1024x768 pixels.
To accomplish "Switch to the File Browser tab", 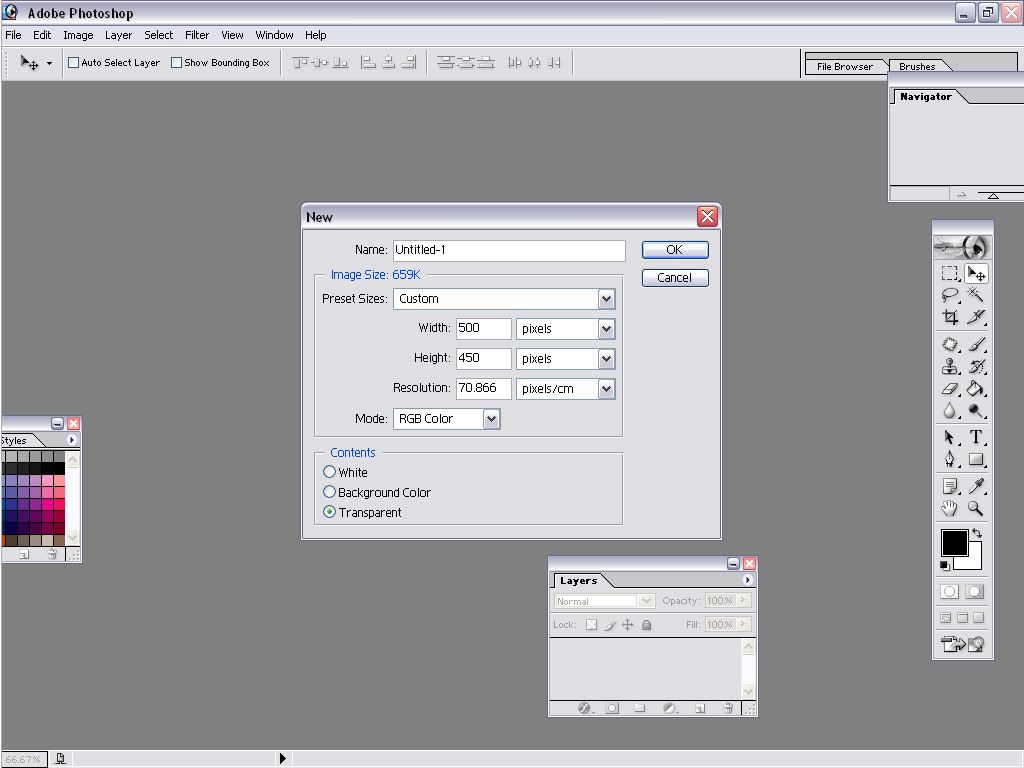I will click(844, 67).
